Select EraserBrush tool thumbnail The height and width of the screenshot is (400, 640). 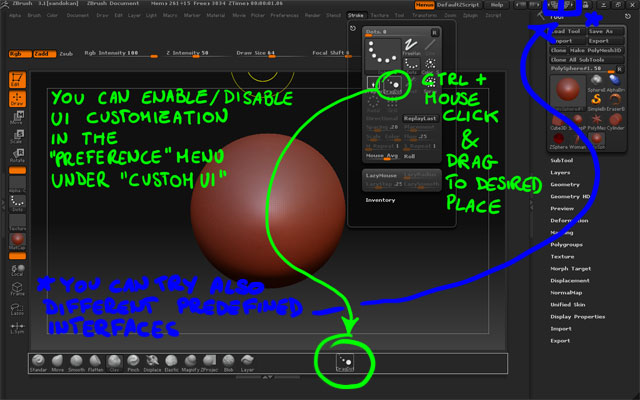[x=615, y=102]
